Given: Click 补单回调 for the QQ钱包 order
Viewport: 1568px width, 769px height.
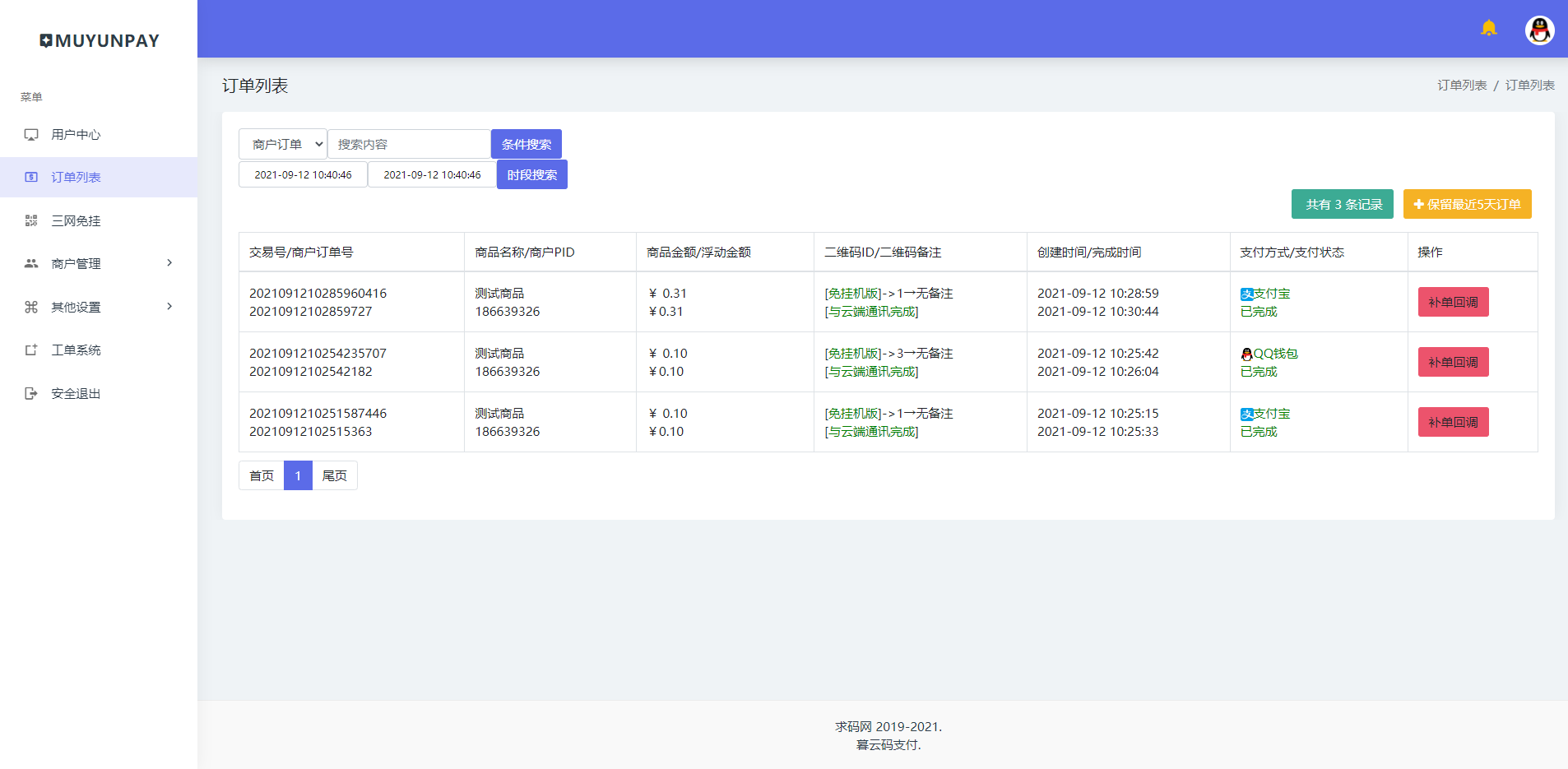Looking at the screenshot, I should tap(1453, 362).
